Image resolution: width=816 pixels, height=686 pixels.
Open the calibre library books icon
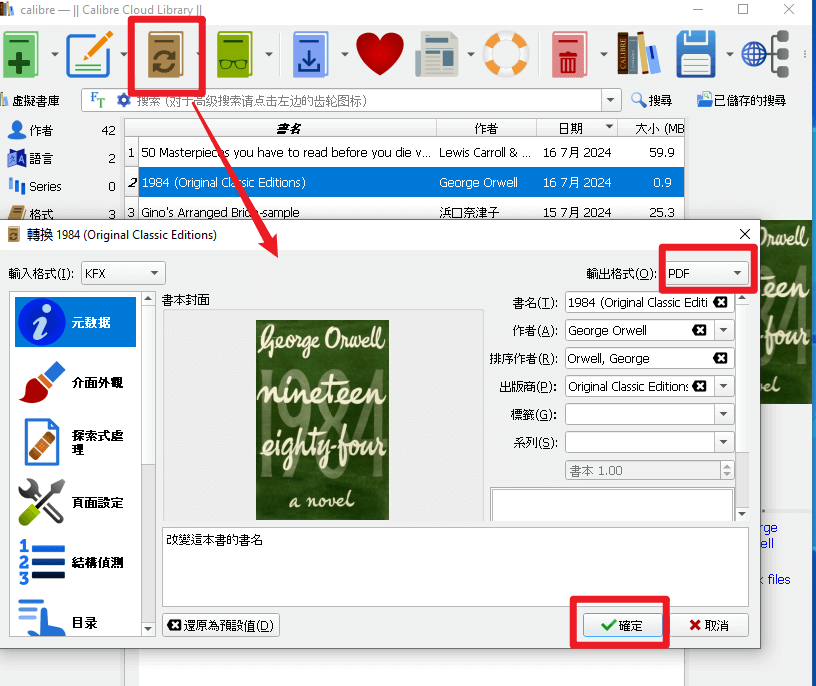[x=639, y=53]
